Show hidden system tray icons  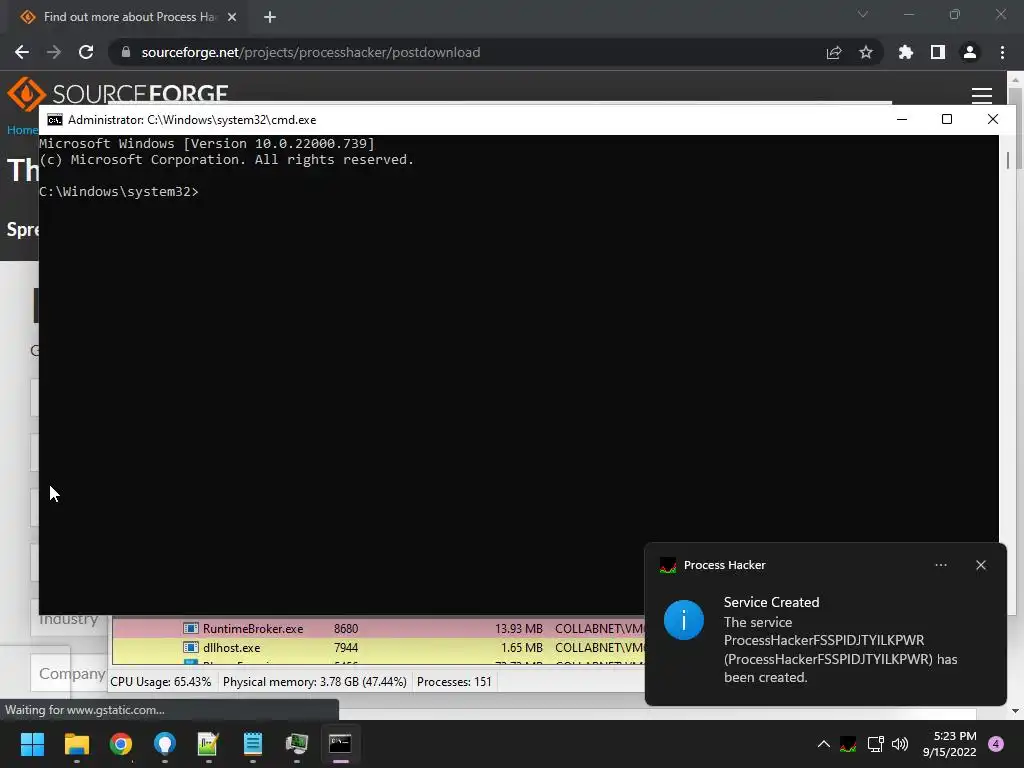pyautogui.click(x=824, y=744)
